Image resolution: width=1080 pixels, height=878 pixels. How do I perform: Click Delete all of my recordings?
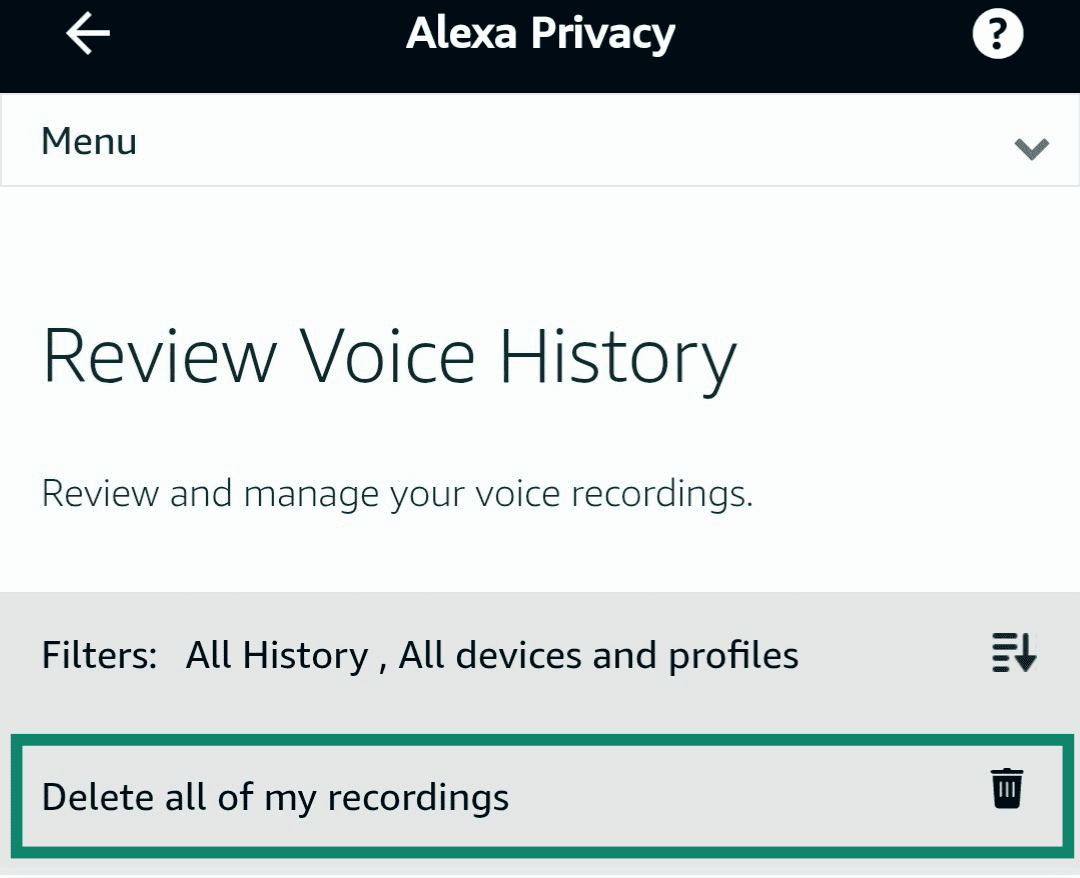point(275,797)
